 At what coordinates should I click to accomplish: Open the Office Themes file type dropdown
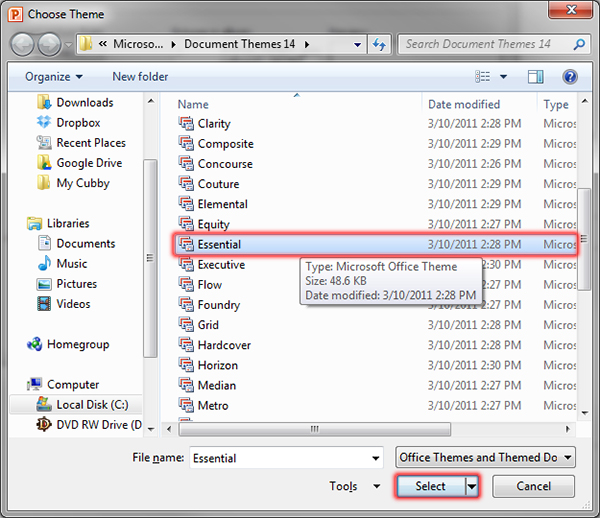point(485,457)
